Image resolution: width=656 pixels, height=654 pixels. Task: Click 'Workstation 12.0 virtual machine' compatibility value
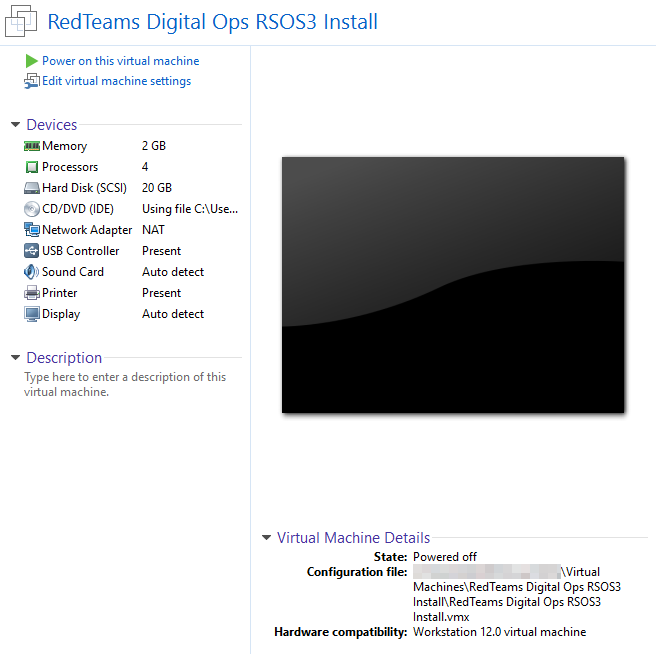[x=500, y=632]
